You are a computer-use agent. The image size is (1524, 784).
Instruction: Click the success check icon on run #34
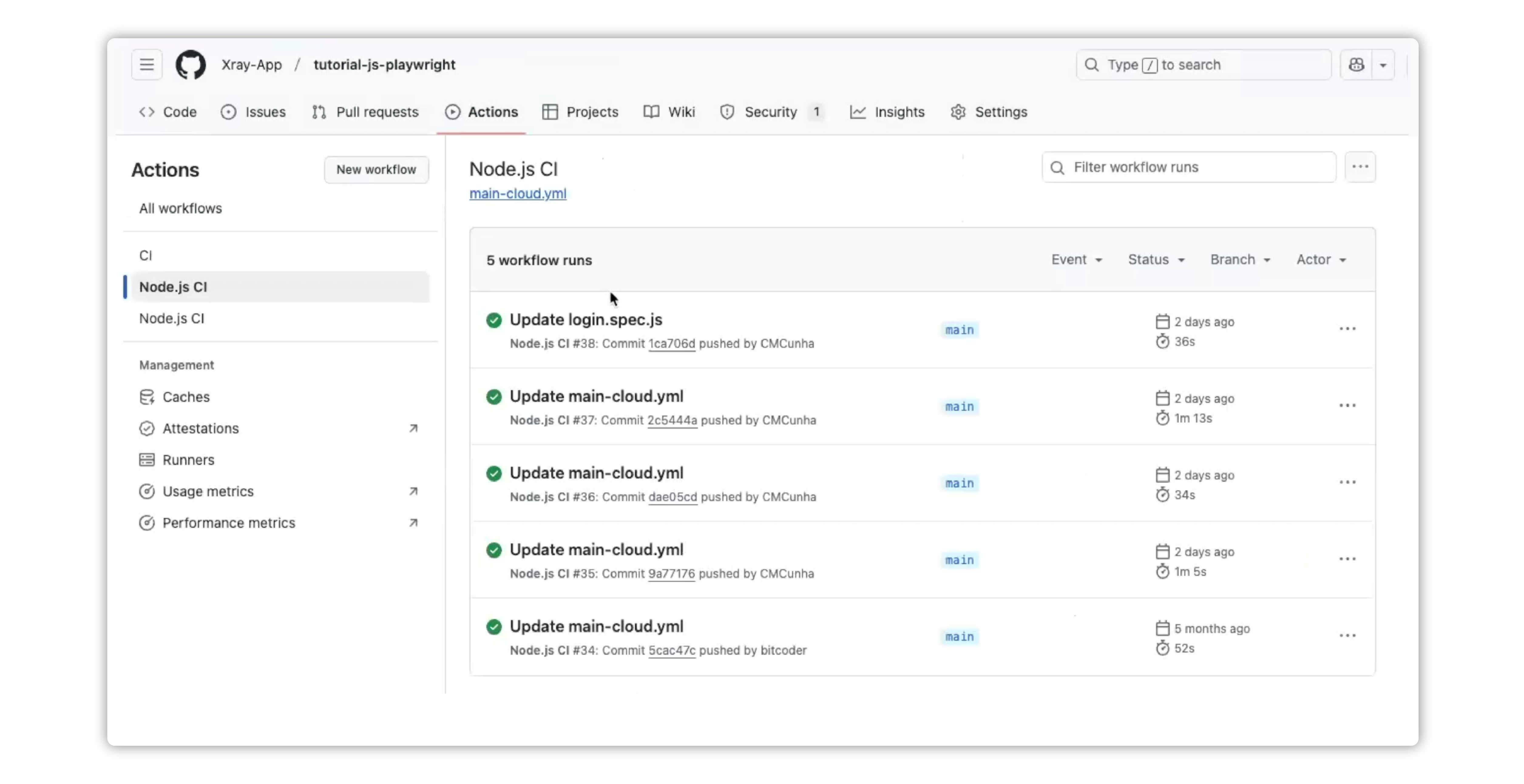[x=495, y=626]
